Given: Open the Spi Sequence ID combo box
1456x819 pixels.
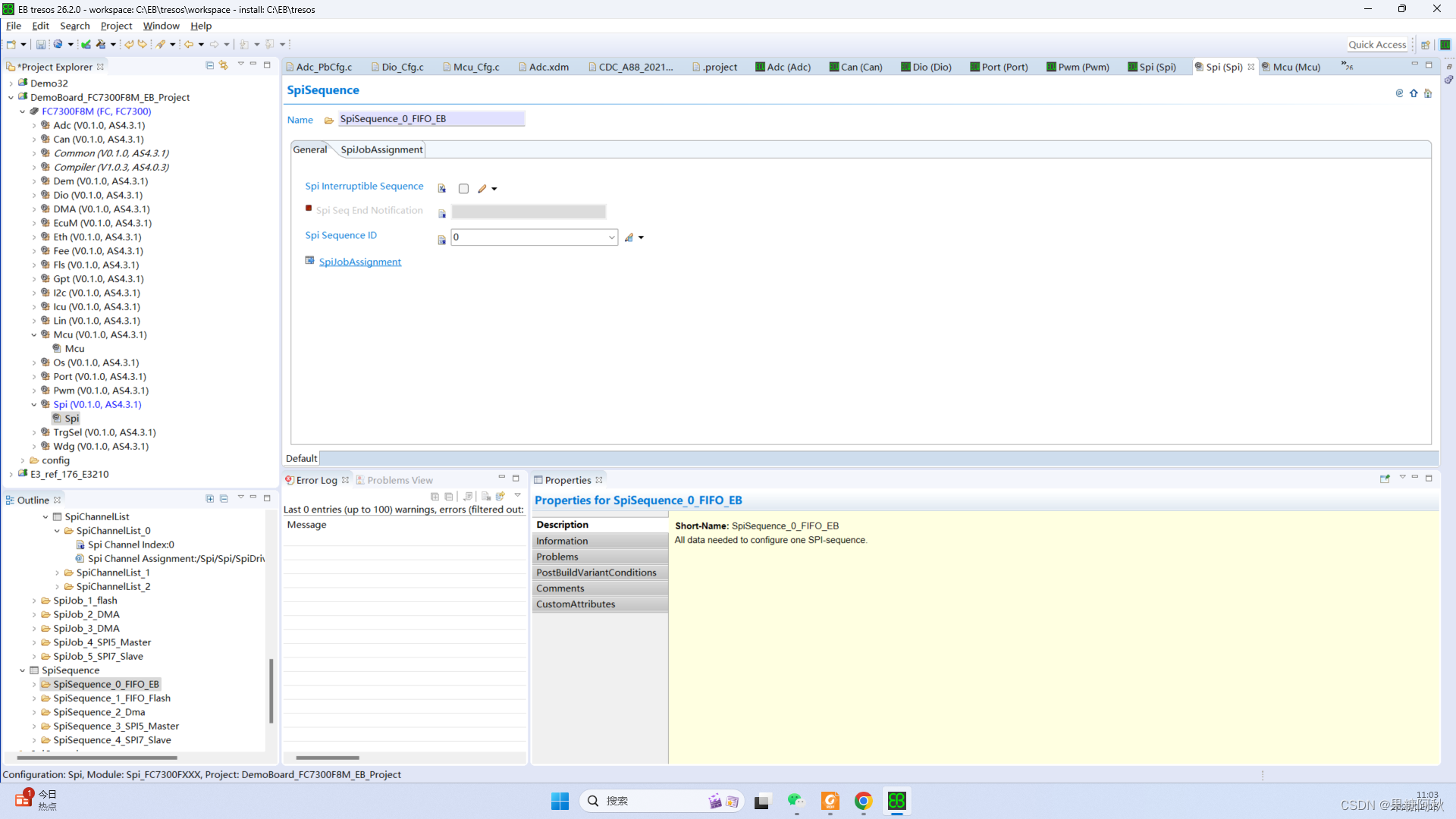Looking at the screenshot, I should tap(611, 238).
